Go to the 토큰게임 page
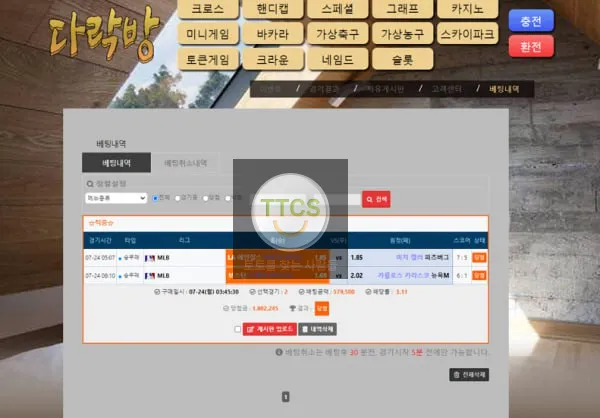This screenshot has height=418, width=600. pyautogui.click(x=208, y=59)
